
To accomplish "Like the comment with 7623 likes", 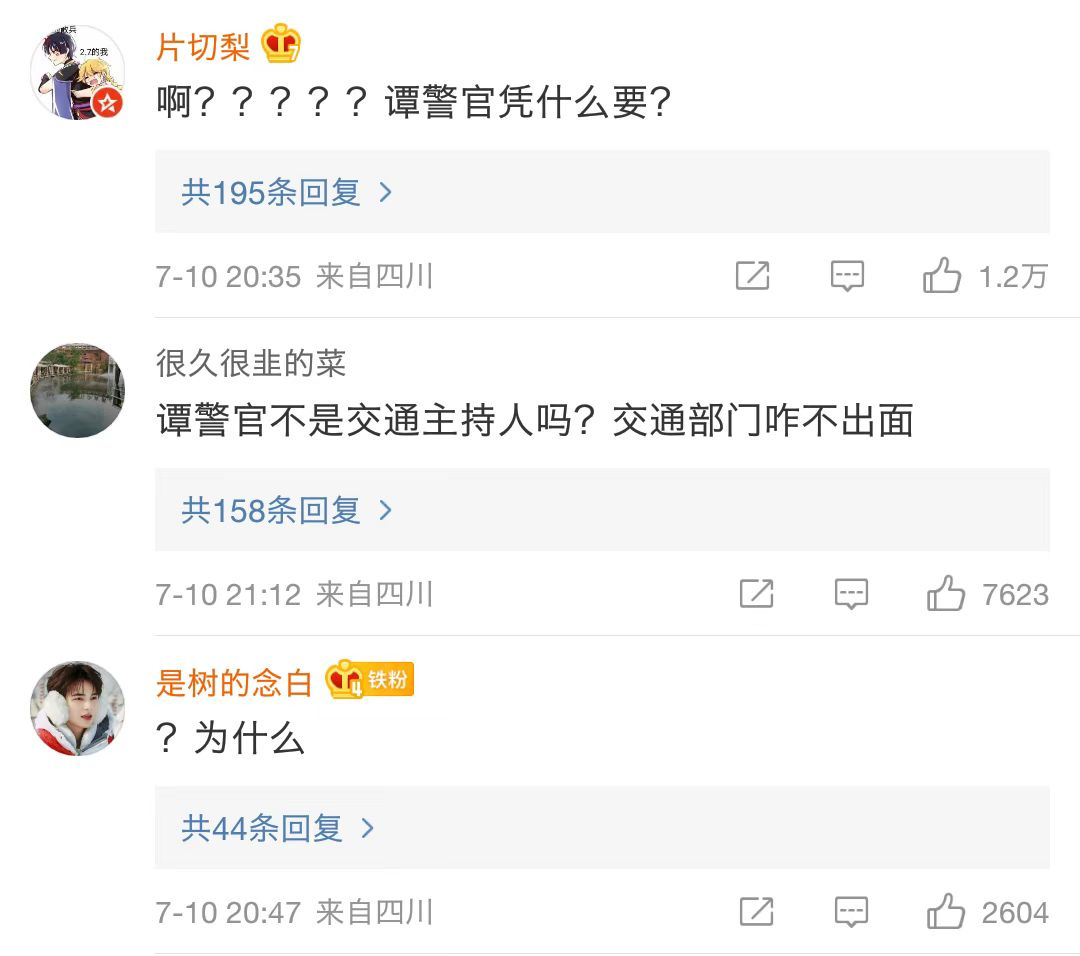I will coord(946,594).
